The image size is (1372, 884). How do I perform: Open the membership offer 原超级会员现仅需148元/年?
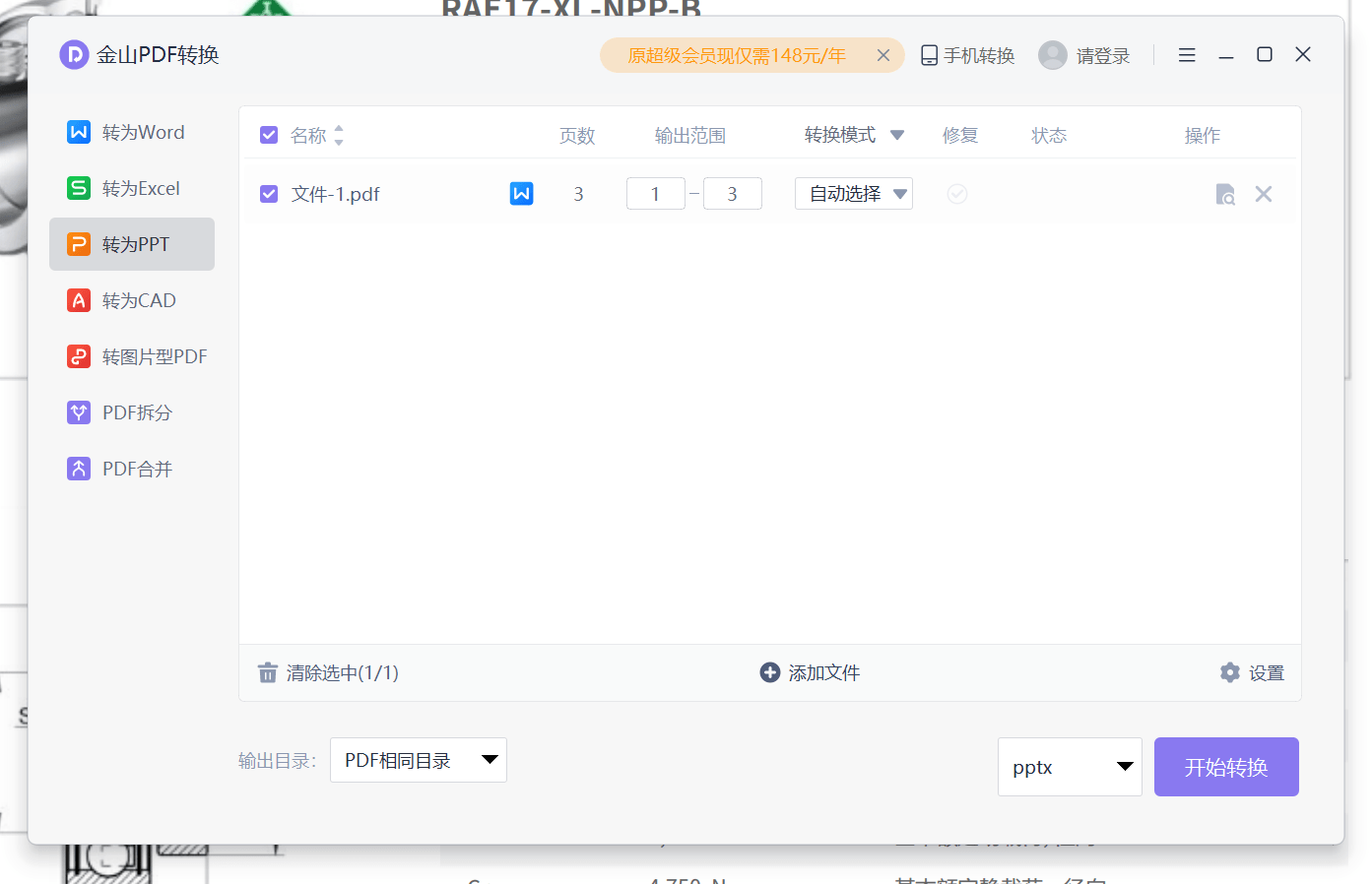737,56
